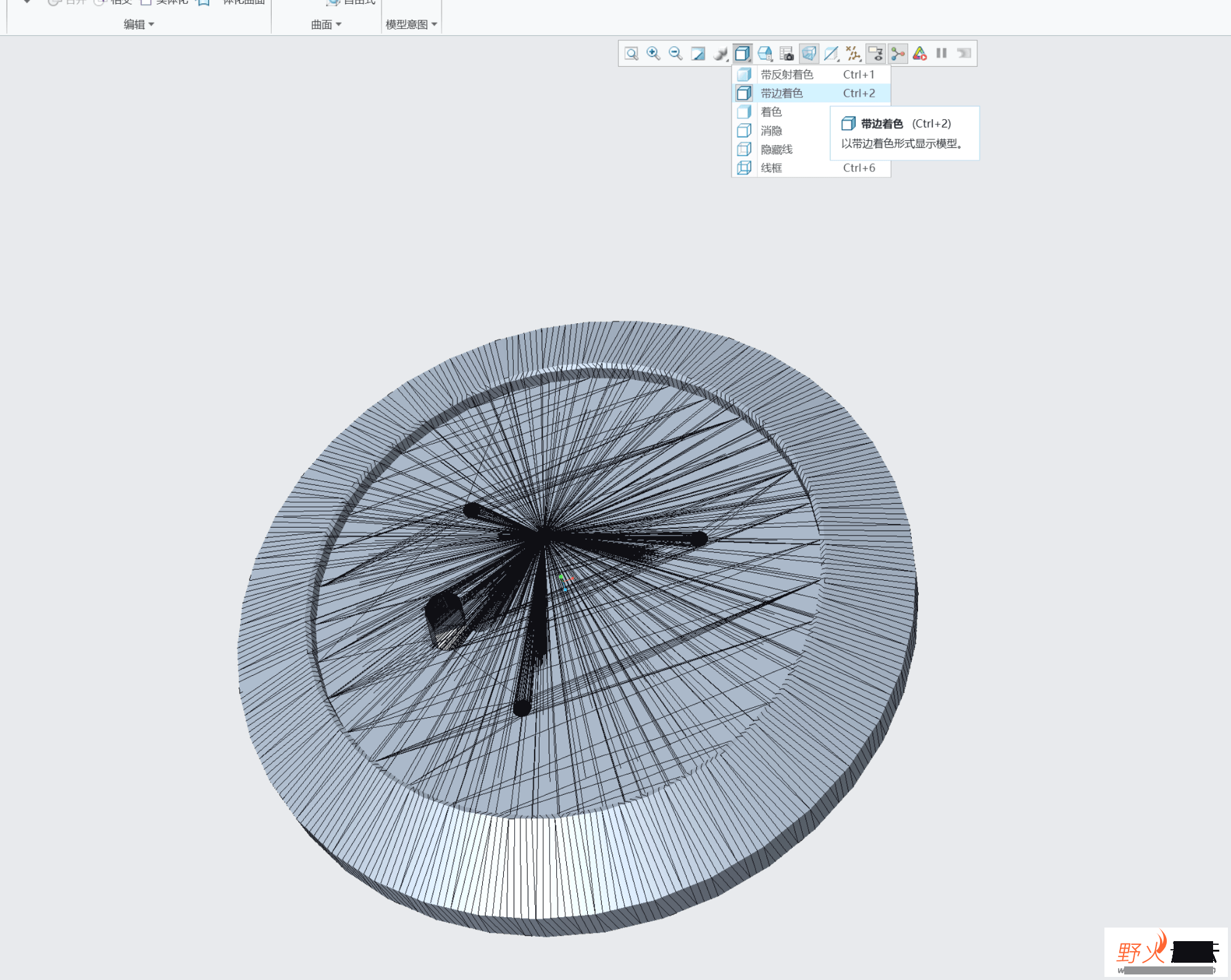The width and height of the screenshot is (1231, 980).
Task: Choose 线框 wireframe option
Action: coord(811,168)
